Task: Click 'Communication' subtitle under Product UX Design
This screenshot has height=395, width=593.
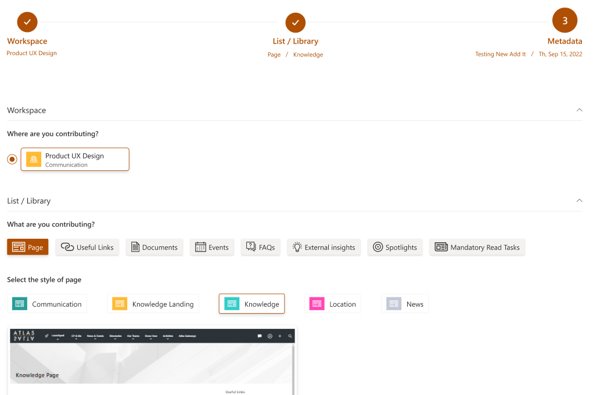Action: [66, 165]
